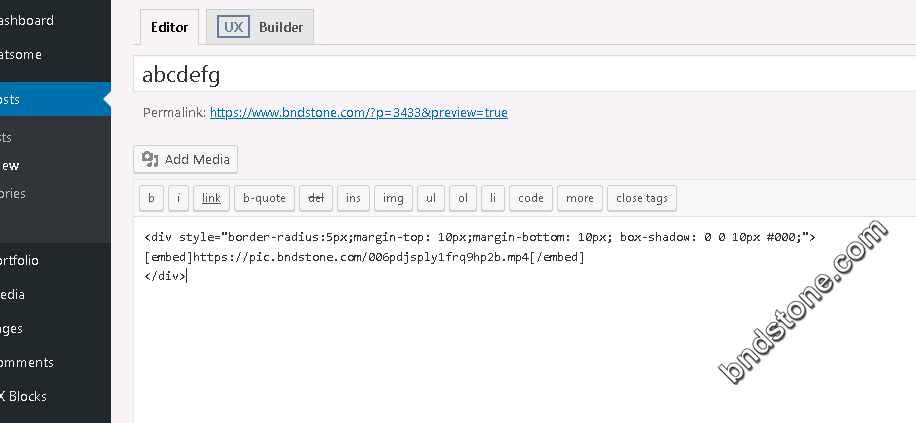Viewport: 916px width, 423px height.
Task: Open the Categories submenu item
Action: [x=13, y=193]
